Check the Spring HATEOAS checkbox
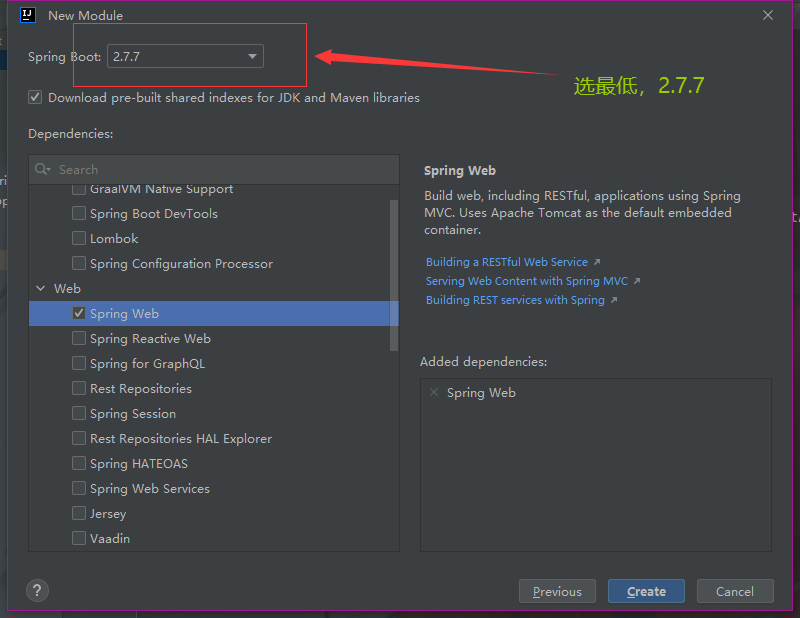 (x=79, y=463)
